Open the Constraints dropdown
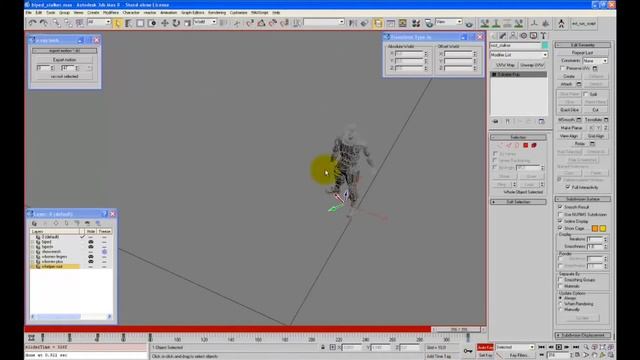Viewport: 640px width, 360px height. tap(595, 60)
